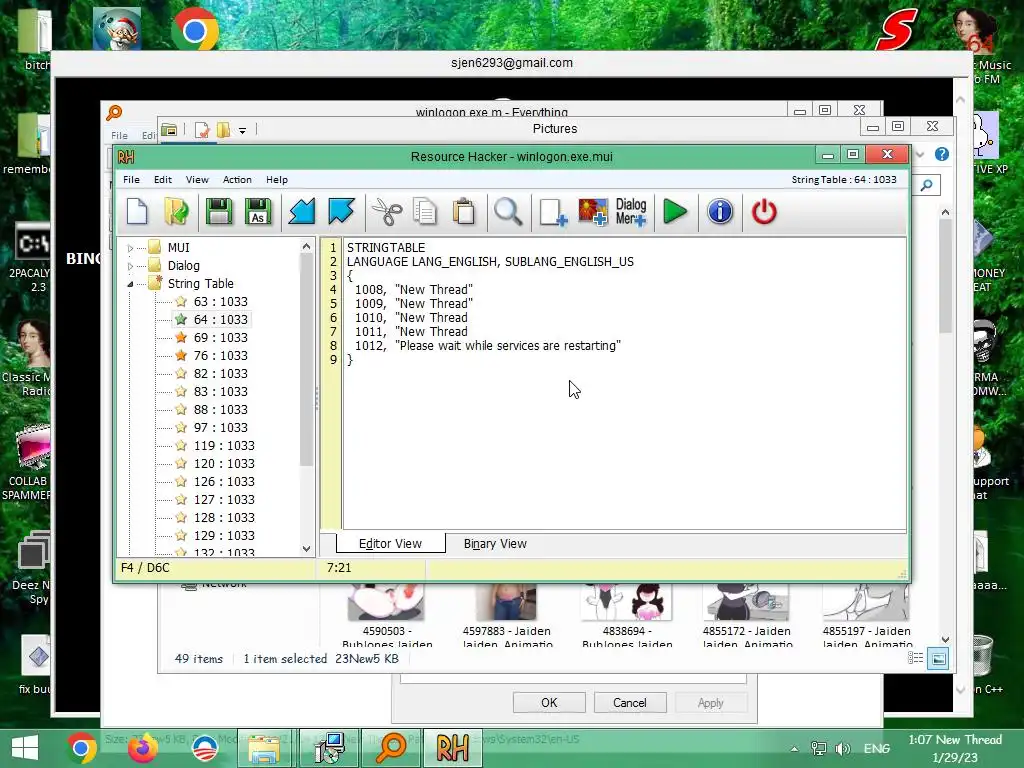Click the Paste clipboard icon

click(x=464, y=212)
